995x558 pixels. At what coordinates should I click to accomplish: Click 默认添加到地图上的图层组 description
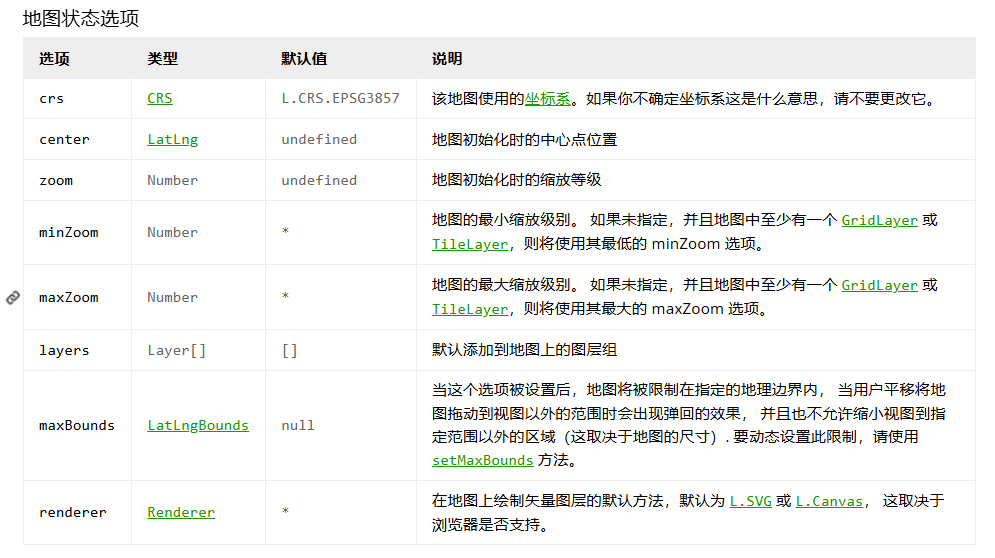[525, 350]
